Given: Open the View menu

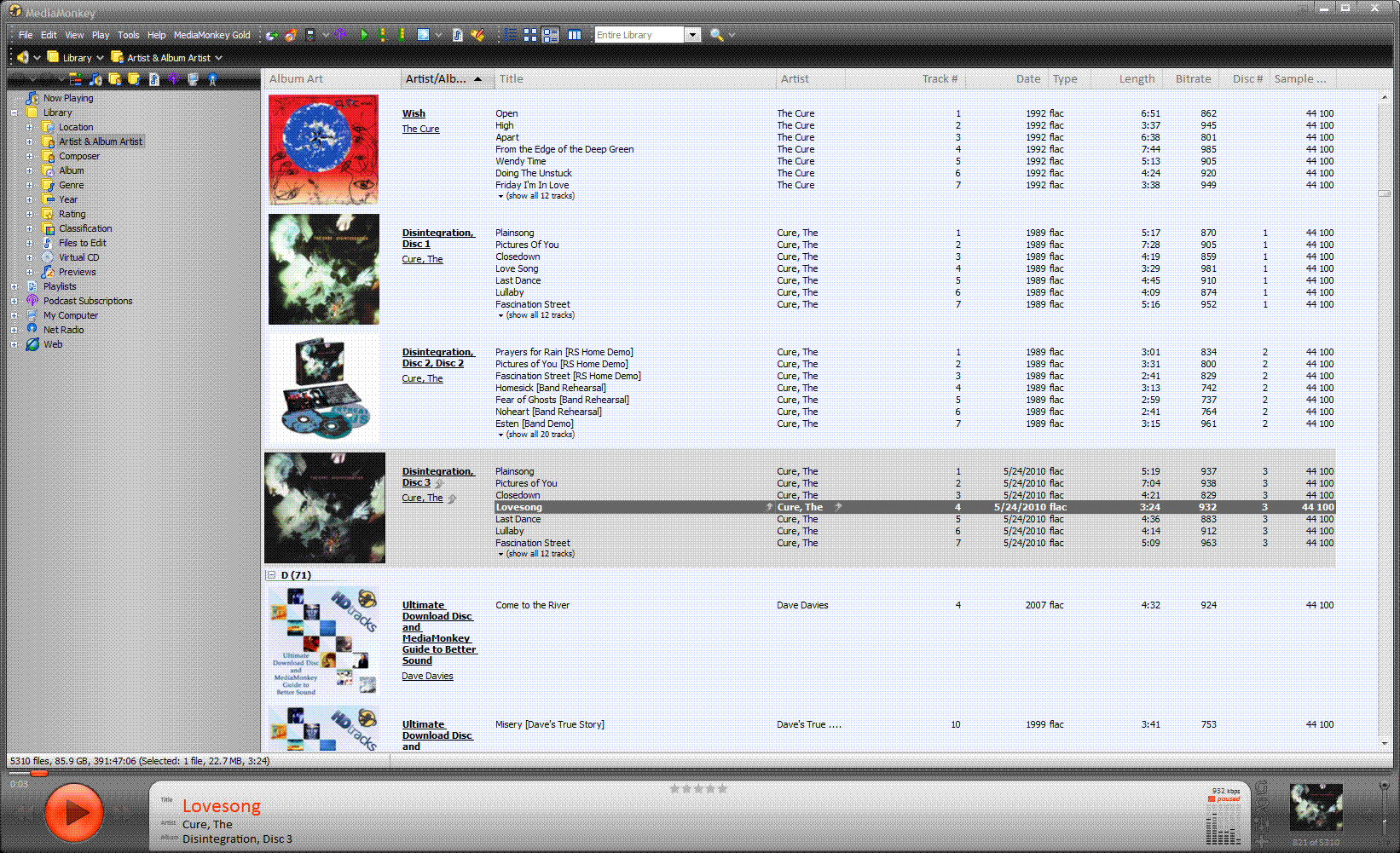Looking at the screenshot, I should [75, 35].
